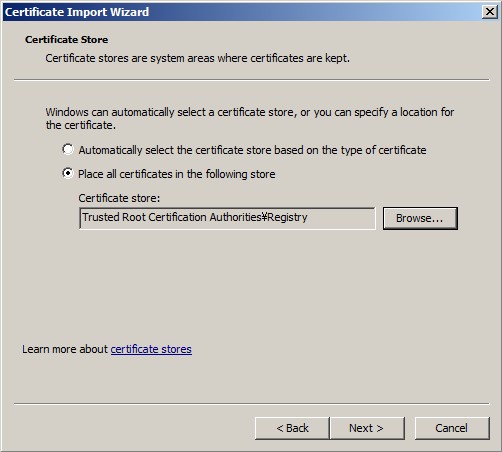The height and width of the screenshot is (452, 502).
Task: Click the 'Windows can automatically select' description
Action: click(x=250, y=112)
